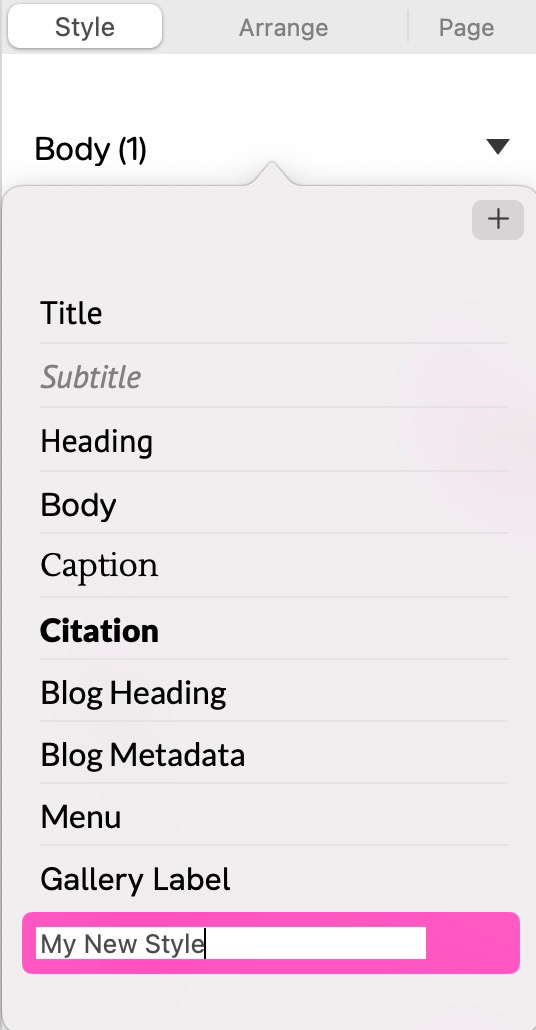Select the Blog Heading style
Screen dimensions: 536x1030
(273, 692)
